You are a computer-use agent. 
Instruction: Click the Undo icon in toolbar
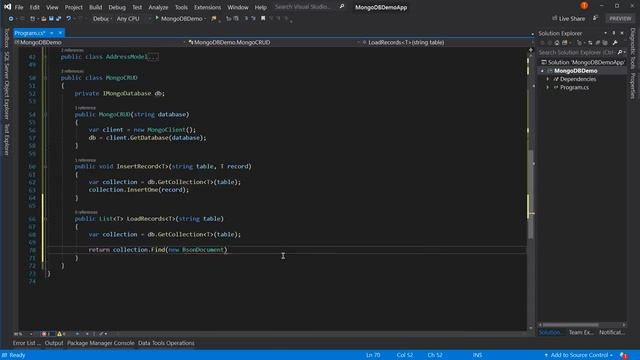69,18
